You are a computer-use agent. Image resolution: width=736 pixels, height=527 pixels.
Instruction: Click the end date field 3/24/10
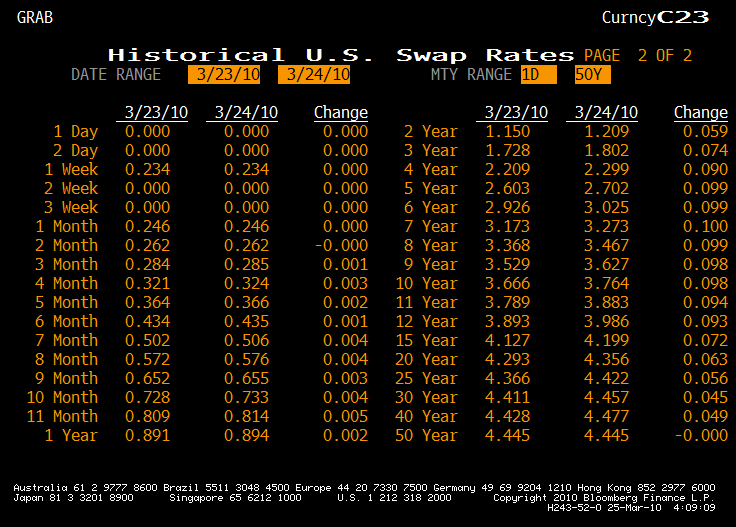pyautogui.click(x=314, y=75)
